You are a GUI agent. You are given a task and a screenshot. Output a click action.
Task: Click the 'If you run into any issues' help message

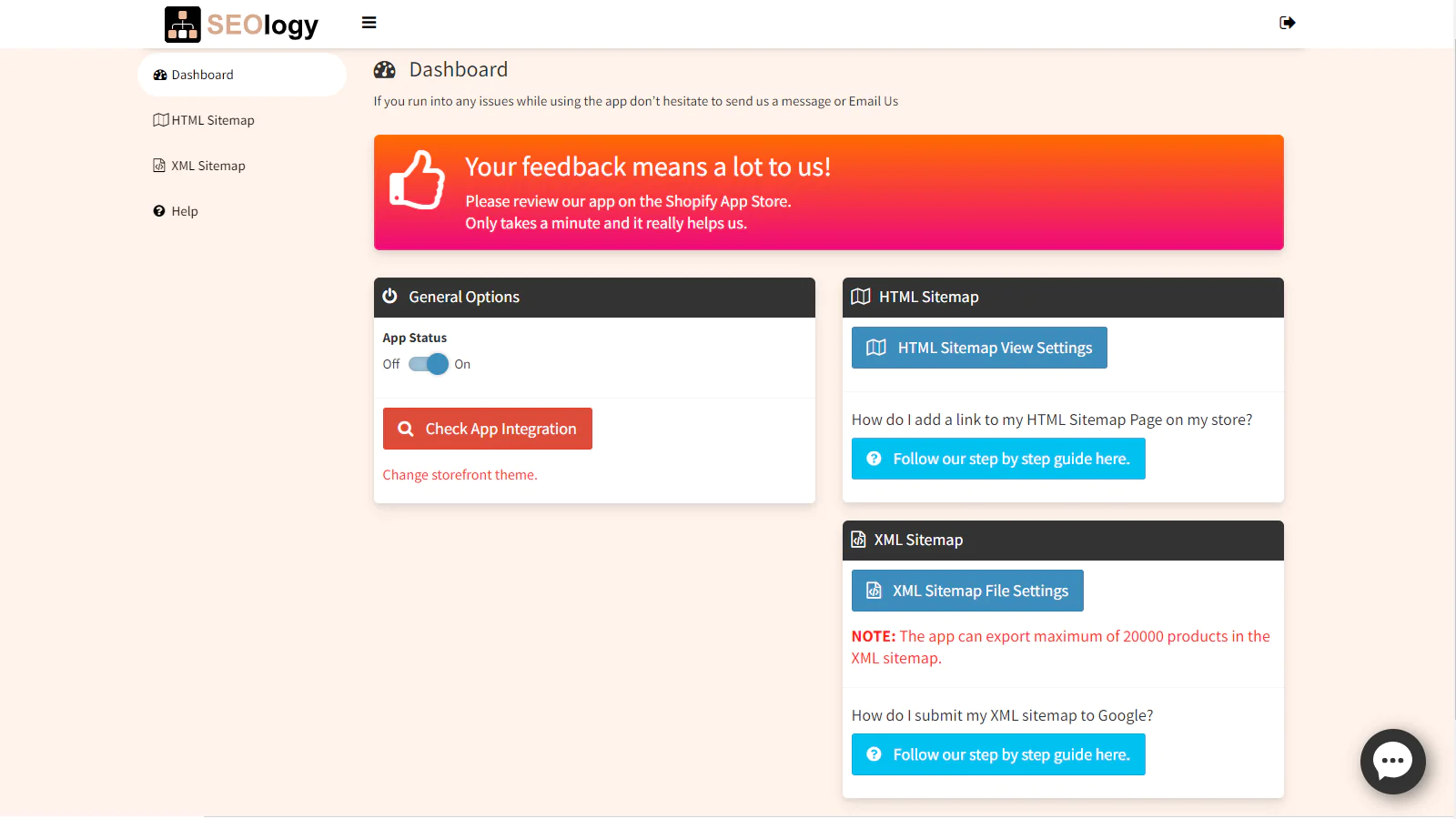pyautogui.click(x=636, y=101)
